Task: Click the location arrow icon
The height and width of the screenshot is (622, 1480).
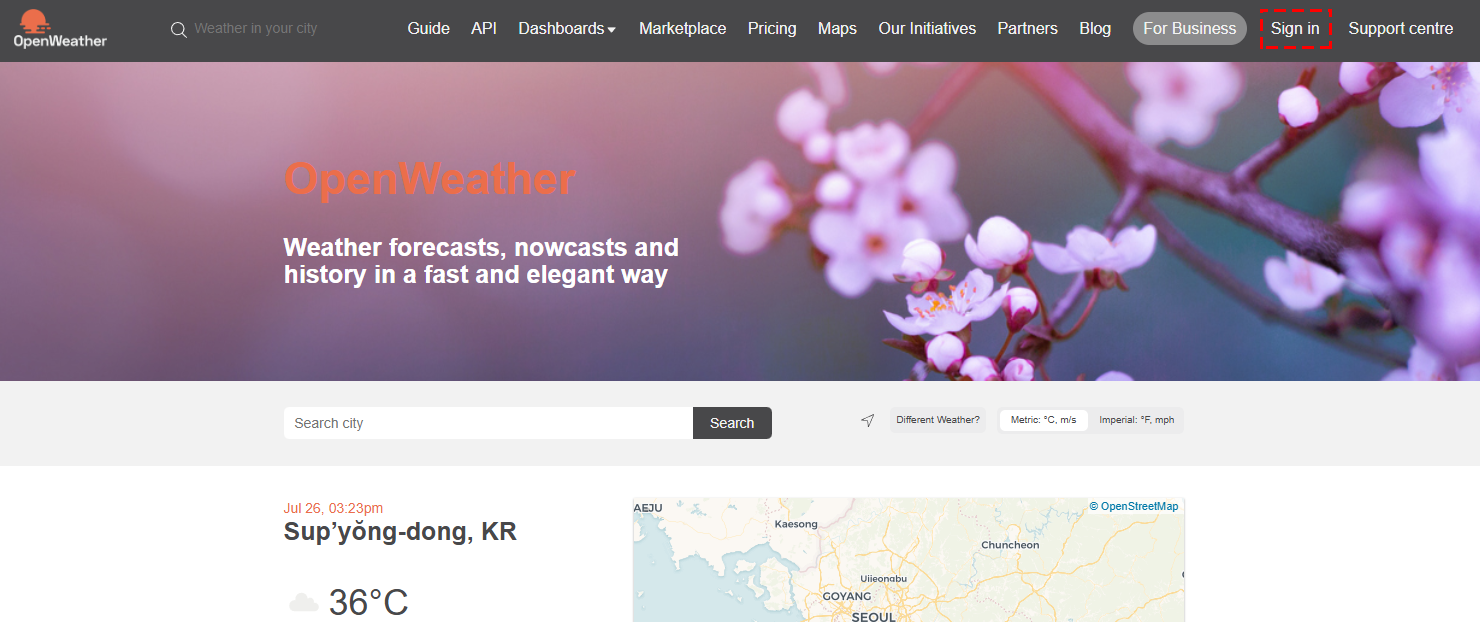Action: tap(867, 420)
